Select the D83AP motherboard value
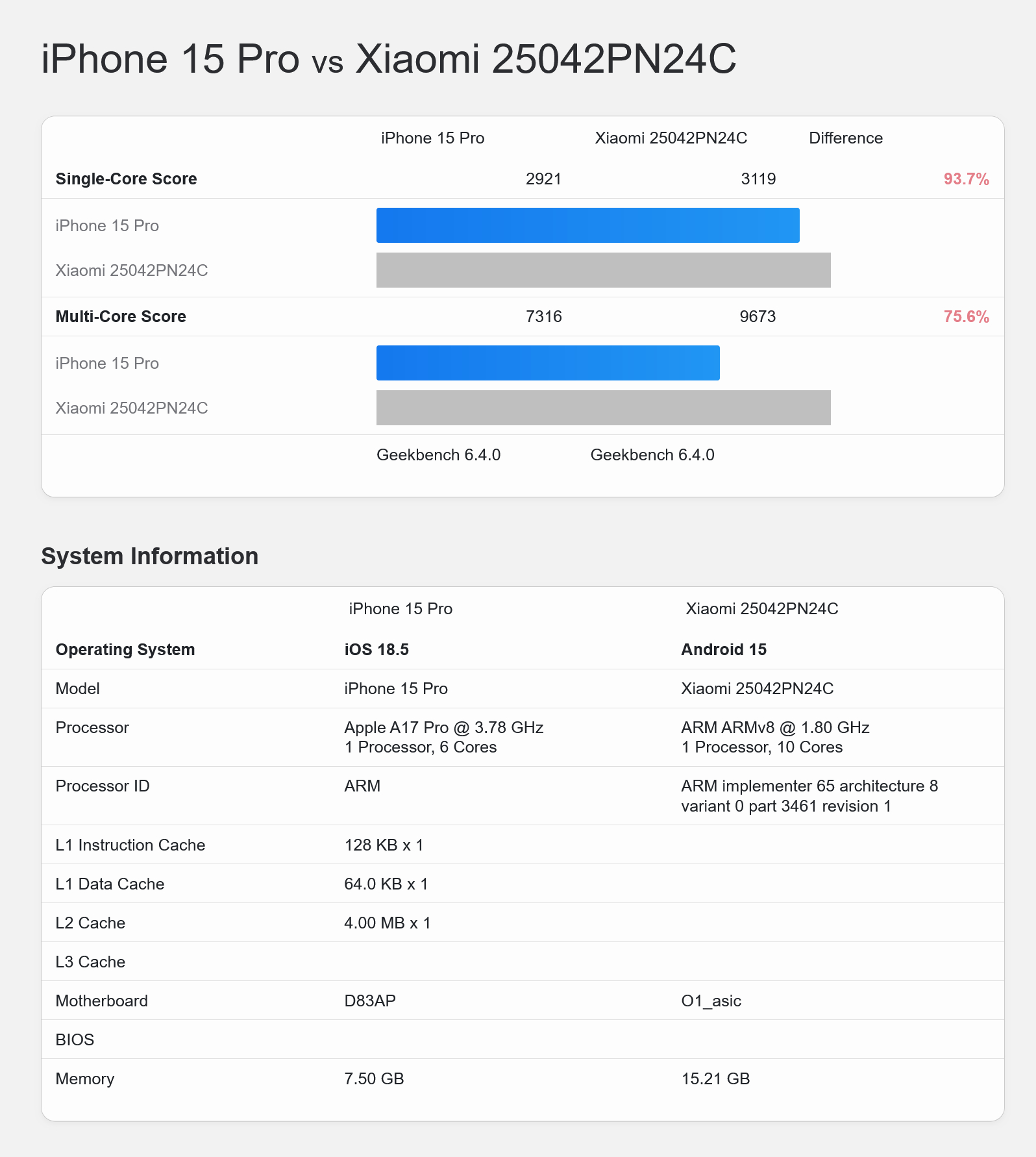The width and height of the screenshot is (1036, 1157). click(x=370, y=1001)
